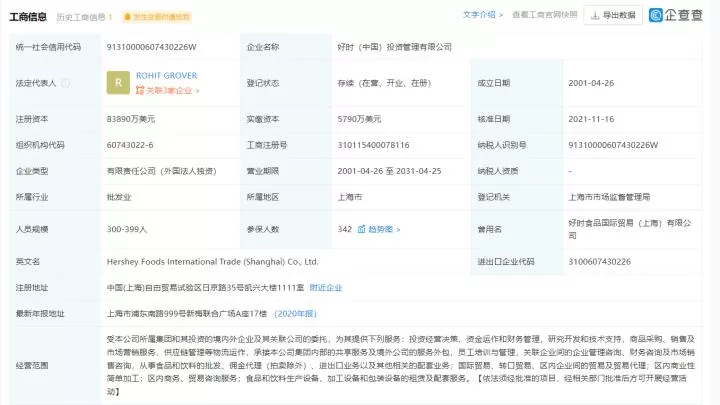Select organization code 60743022-6
This screenshot has height=405, width=720.
pyautogui.click(x=130, y=145)
